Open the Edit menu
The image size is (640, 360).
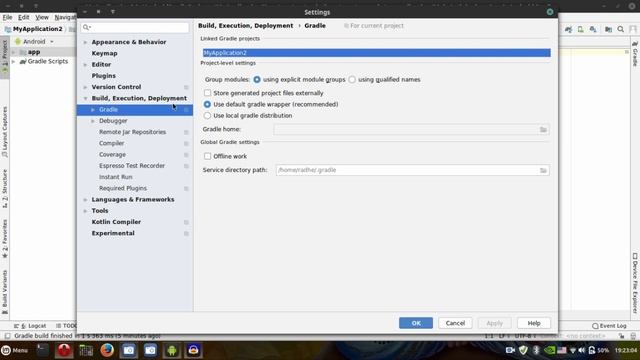pyautogui.click(x=23, y=18)
